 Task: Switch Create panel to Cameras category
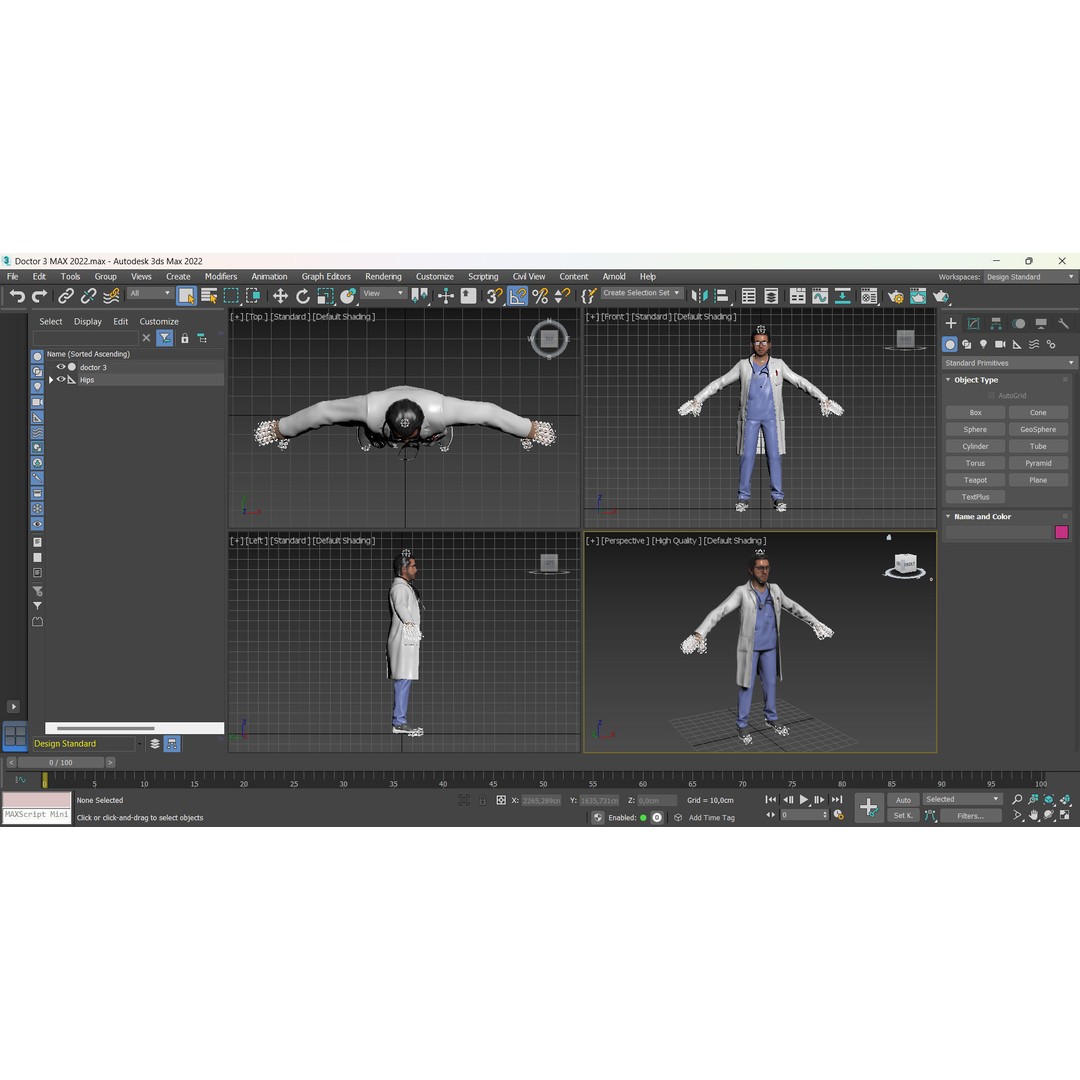[x=1000, y=344]
